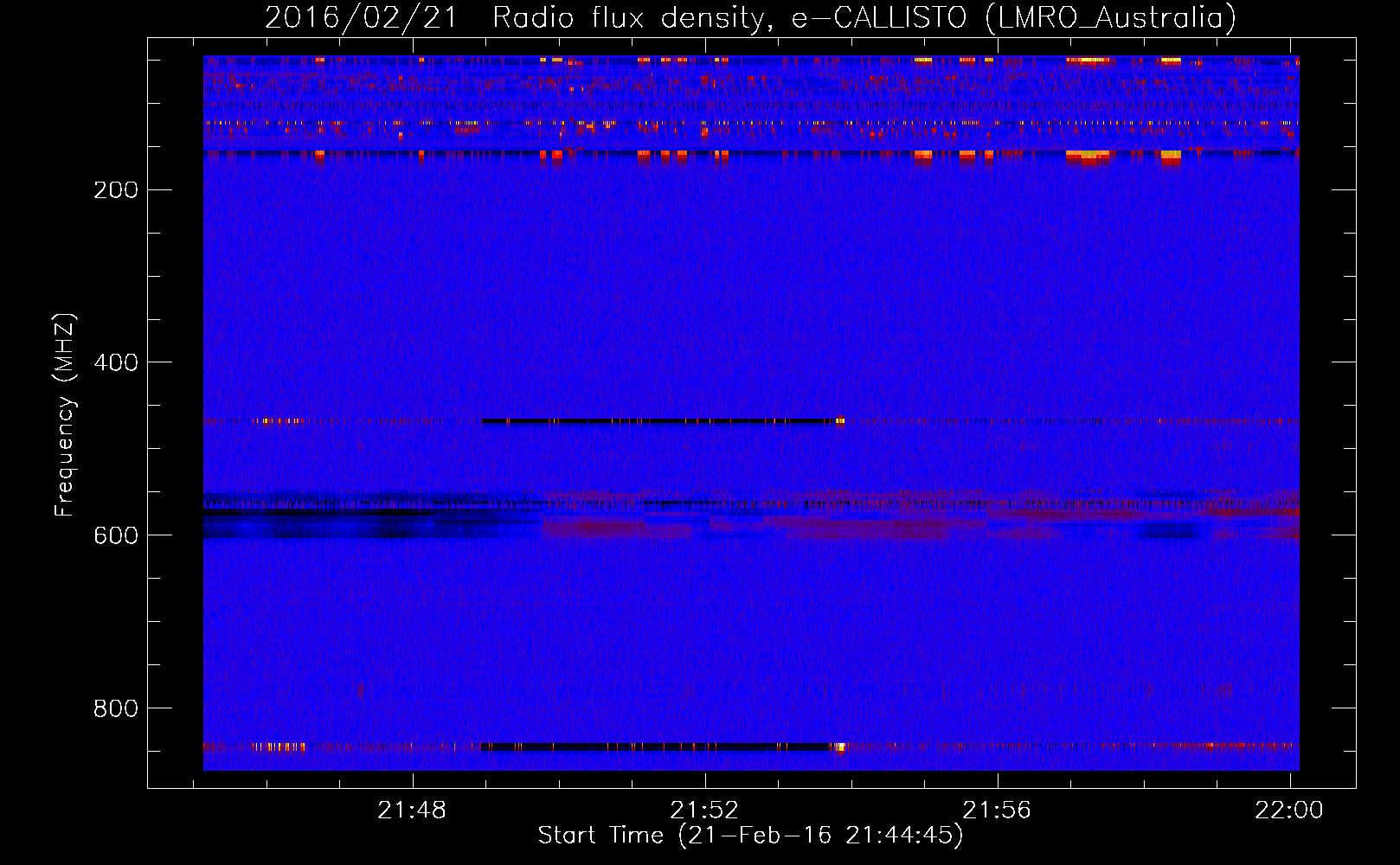
Task: Click the date "2016/02/21" in the title
Action: point(361,17)
